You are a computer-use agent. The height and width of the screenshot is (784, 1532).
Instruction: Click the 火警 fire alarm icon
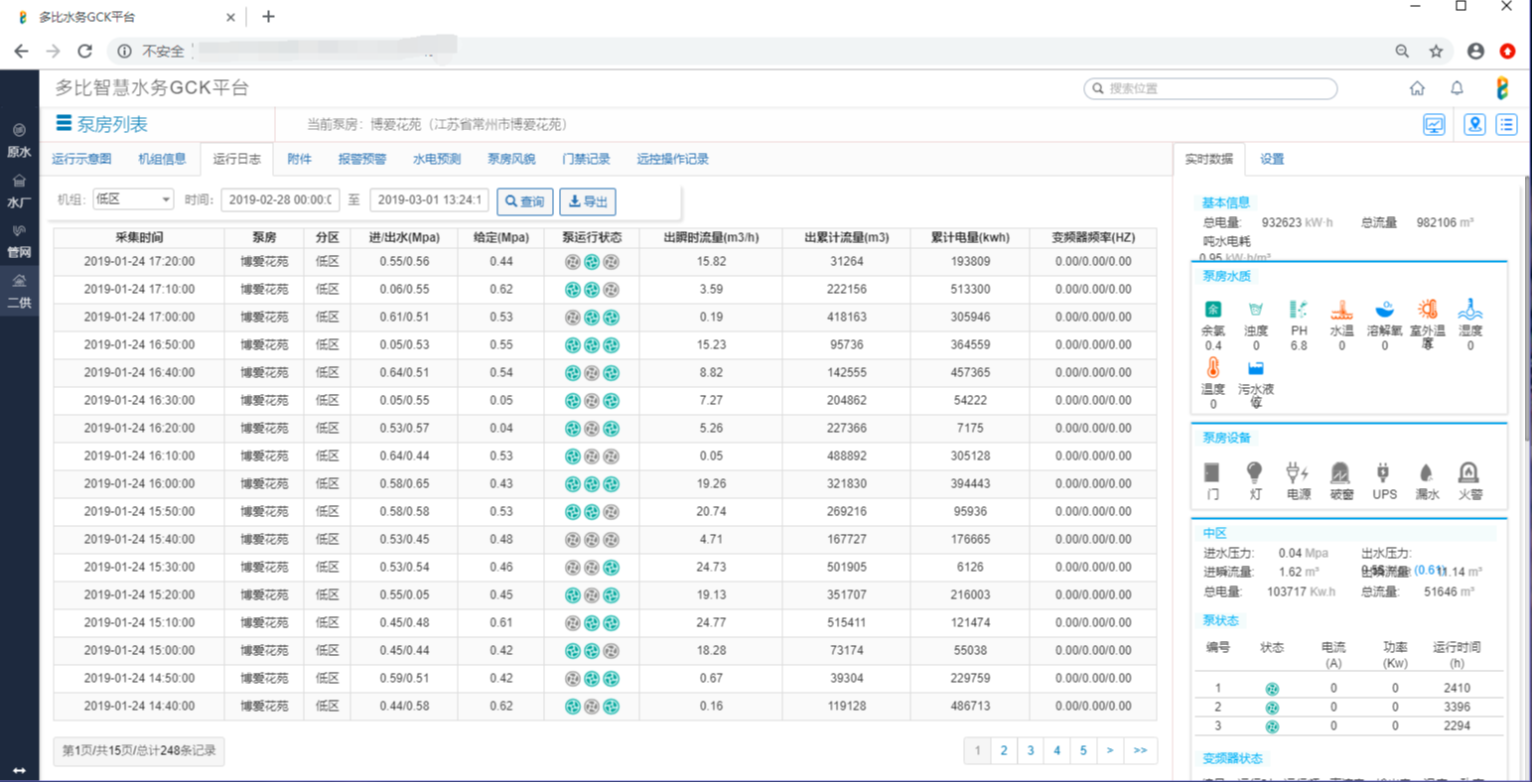(1468, 474)
